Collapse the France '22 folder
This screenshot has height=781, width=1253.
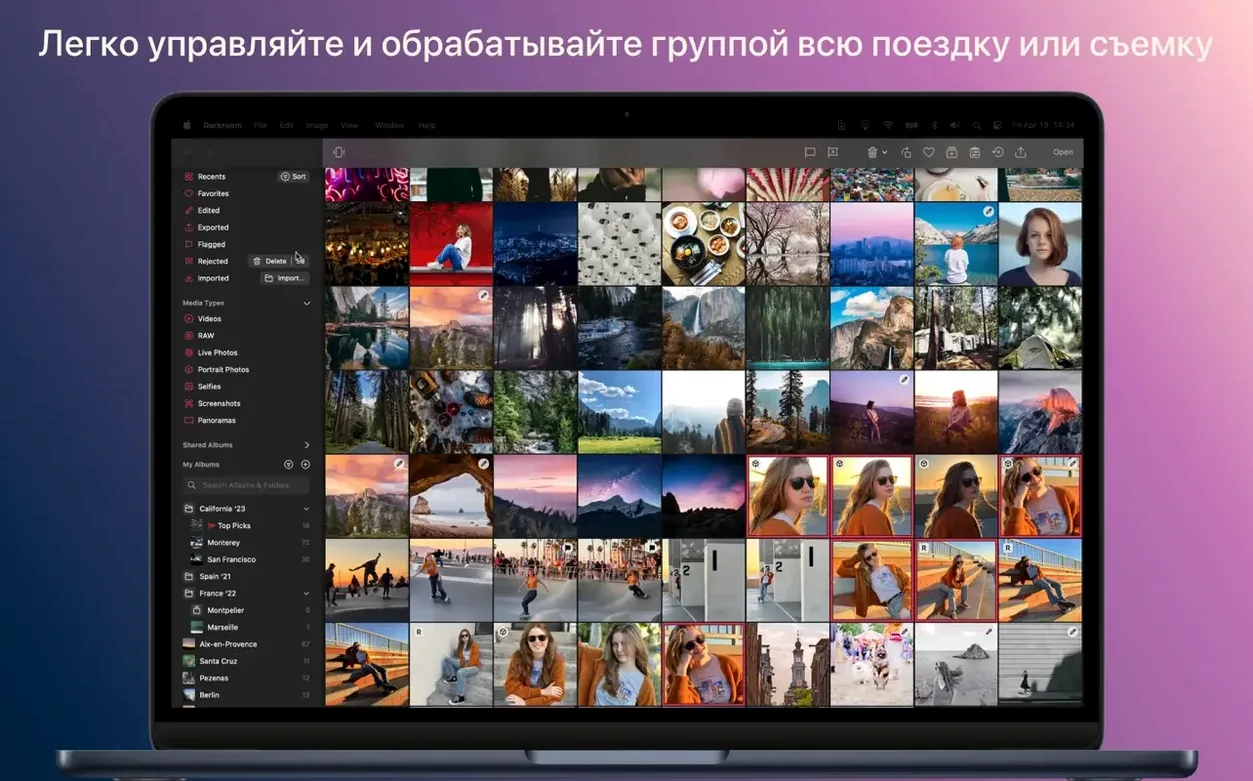coord(306,593)
